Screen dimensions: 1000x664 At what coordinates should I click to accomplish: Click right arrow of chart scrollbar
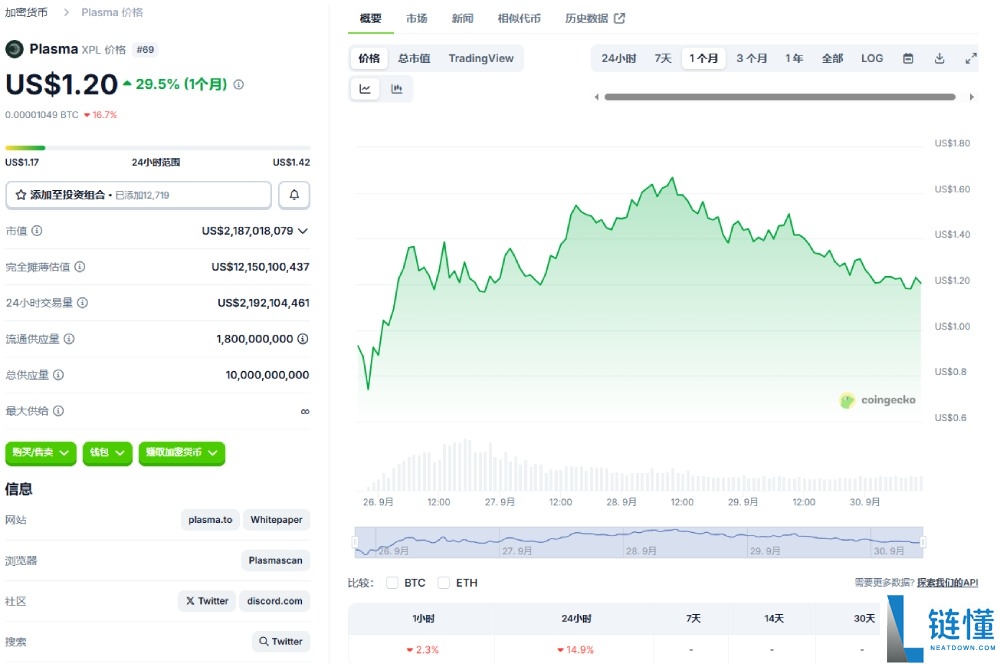pos(971,97)
